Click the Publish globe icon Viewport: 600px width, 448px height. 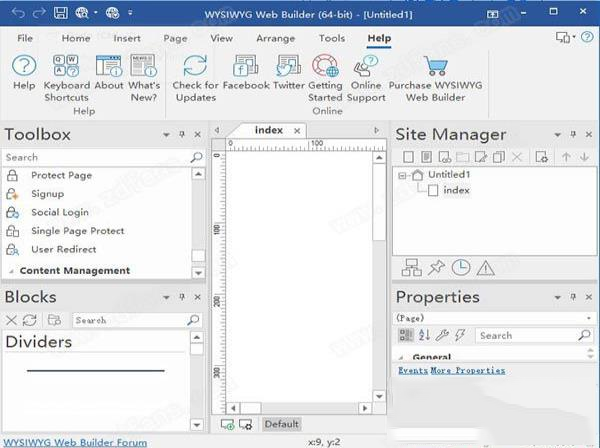tap(112, 13)
